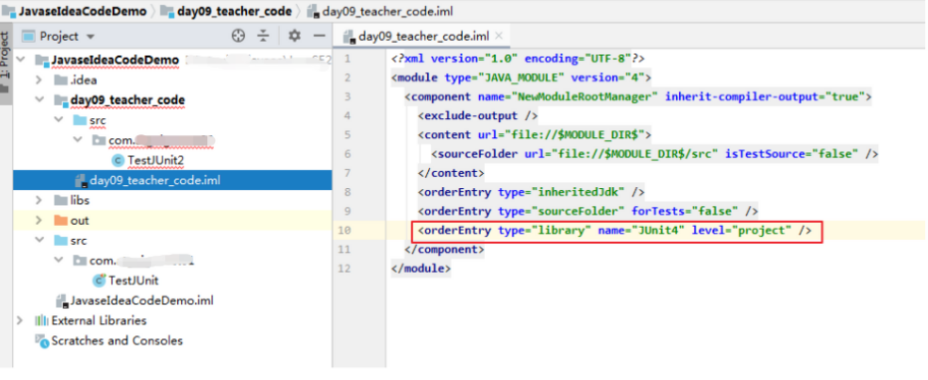Click the orange out folder icon
This screenshot has width=928, height=380.
point(60,220)
